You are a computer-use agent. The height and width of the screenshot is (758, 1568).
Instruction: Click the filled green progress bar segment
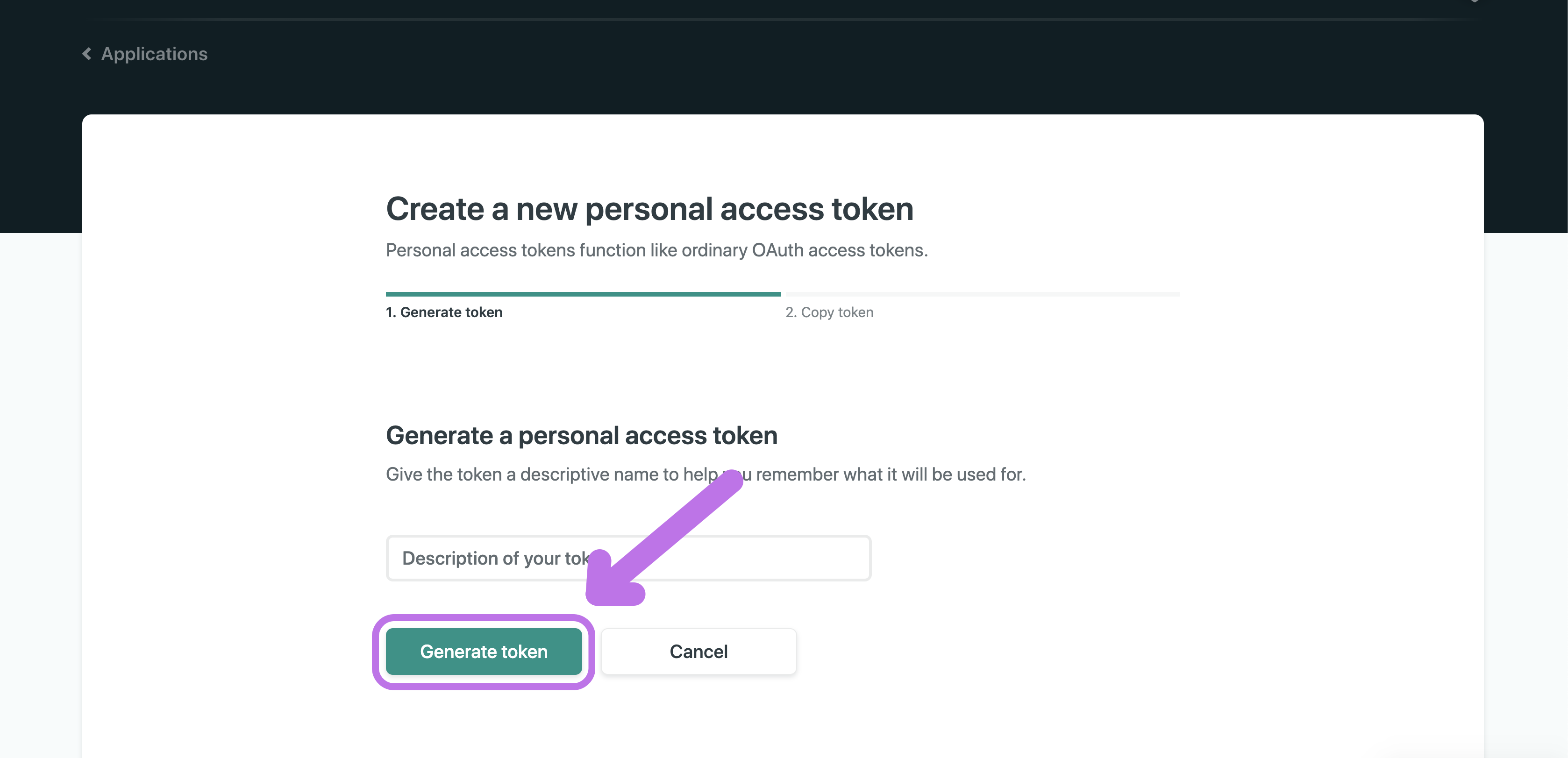click(x=583, y=294)
